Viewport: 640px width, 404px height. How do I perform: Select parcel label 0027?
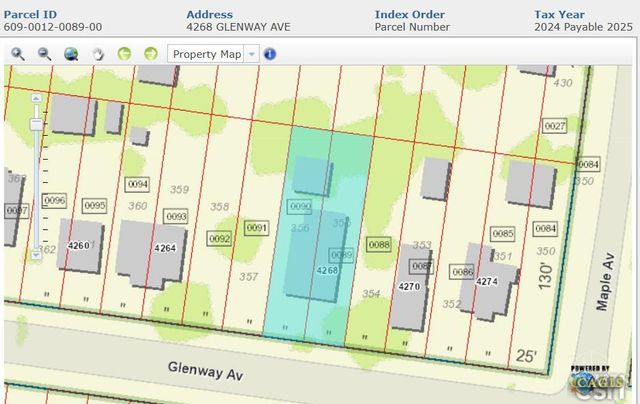pyautogui.click(x=554, y=125)
